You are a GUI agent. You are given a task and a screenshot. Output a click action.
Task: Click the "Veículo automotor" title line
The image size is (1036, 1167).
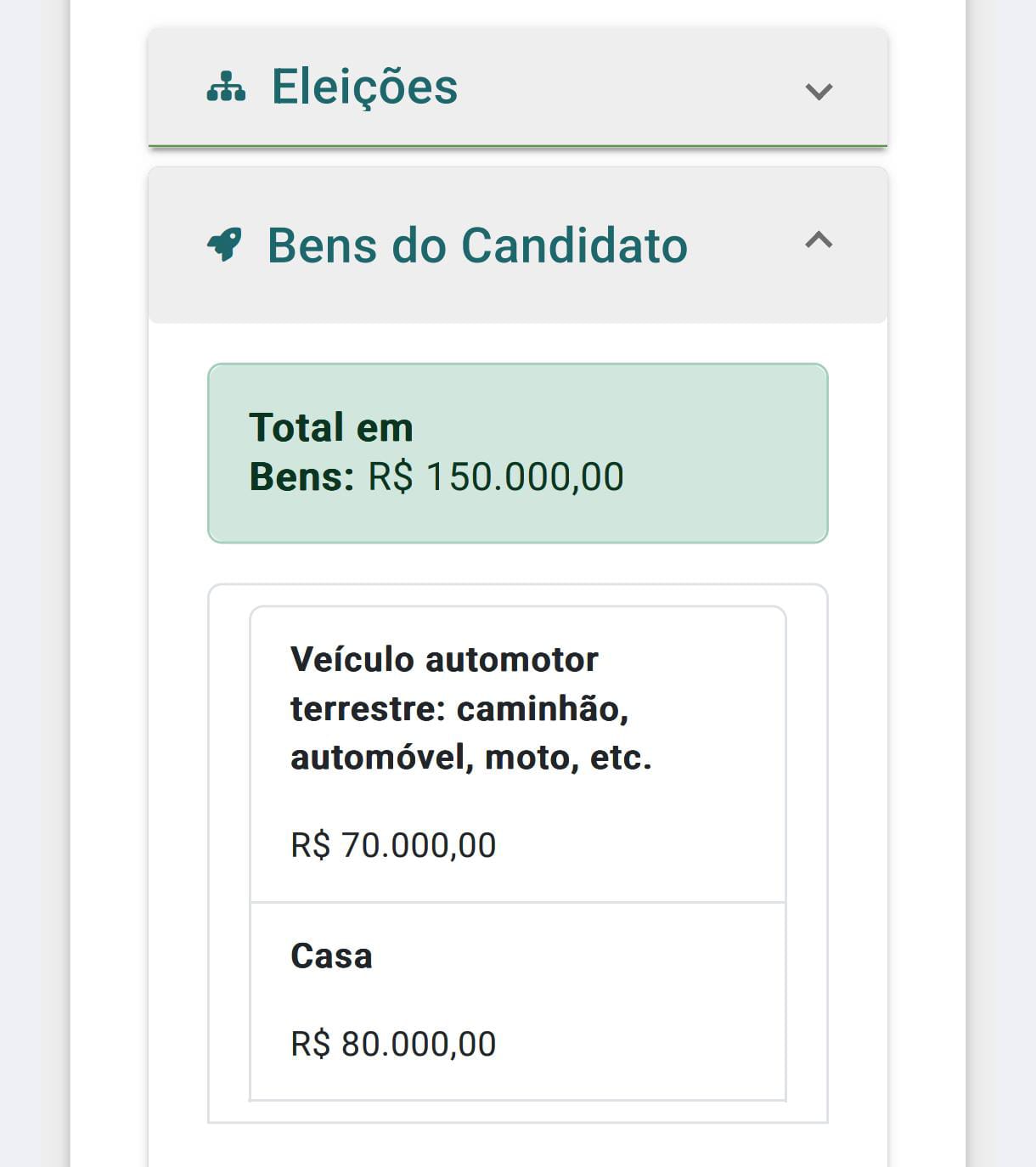444,660
